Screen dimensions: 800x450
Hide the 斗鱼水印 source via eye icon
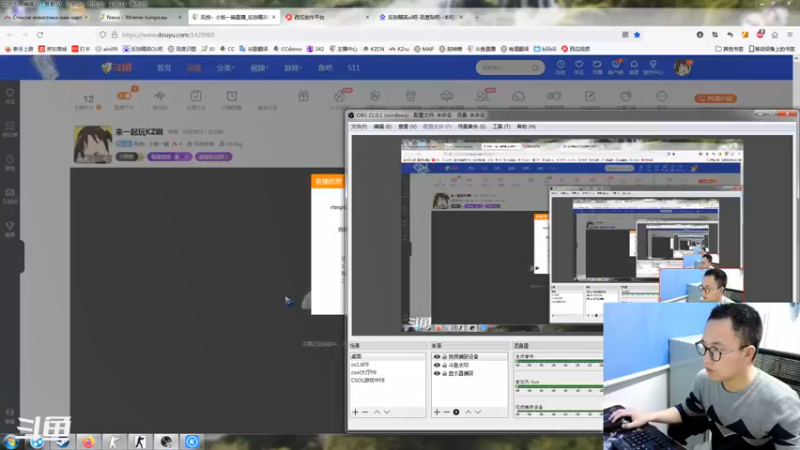coord(437,365)
